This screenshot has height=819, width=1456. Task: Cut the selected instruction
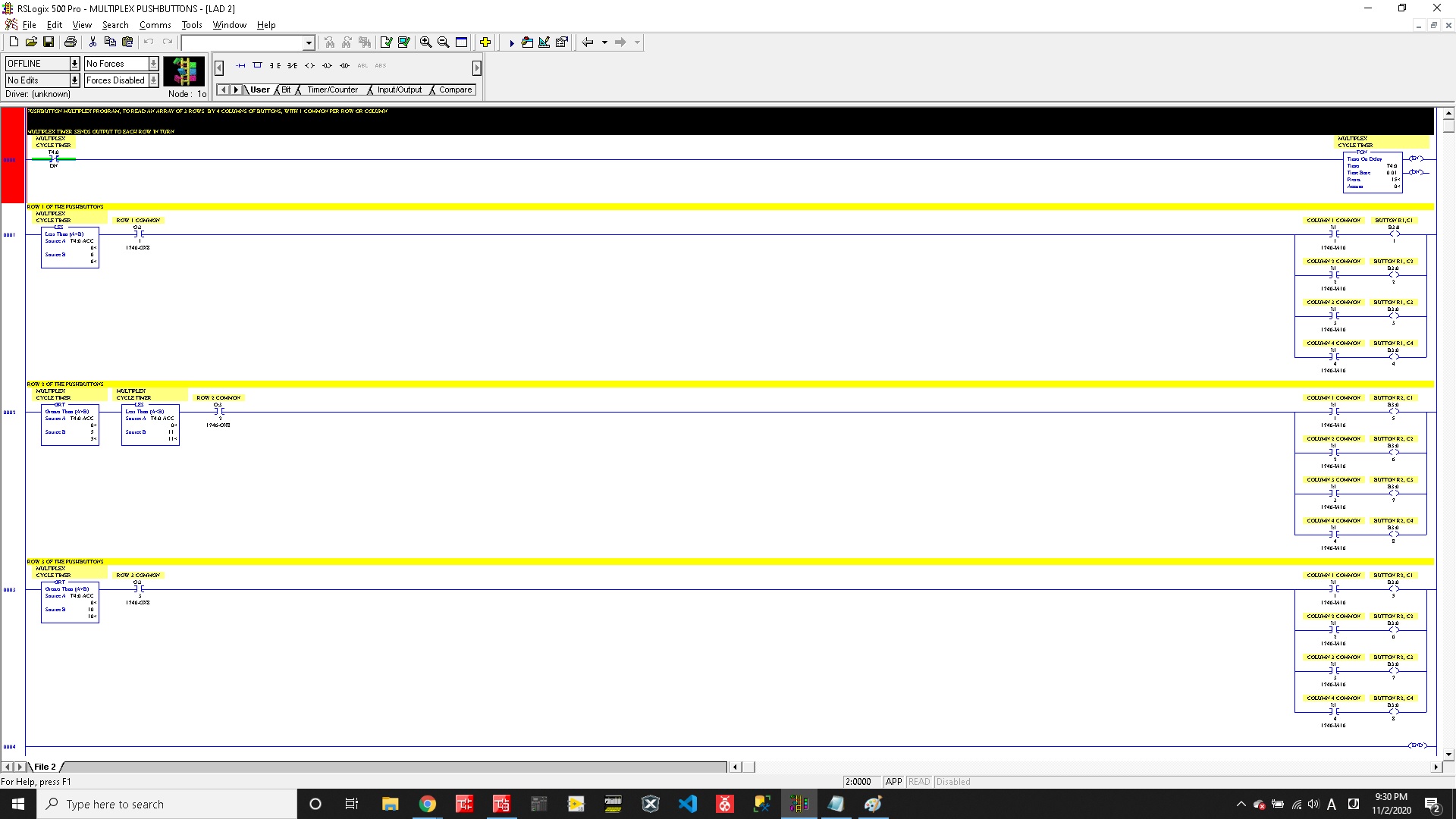click(93, 42)
